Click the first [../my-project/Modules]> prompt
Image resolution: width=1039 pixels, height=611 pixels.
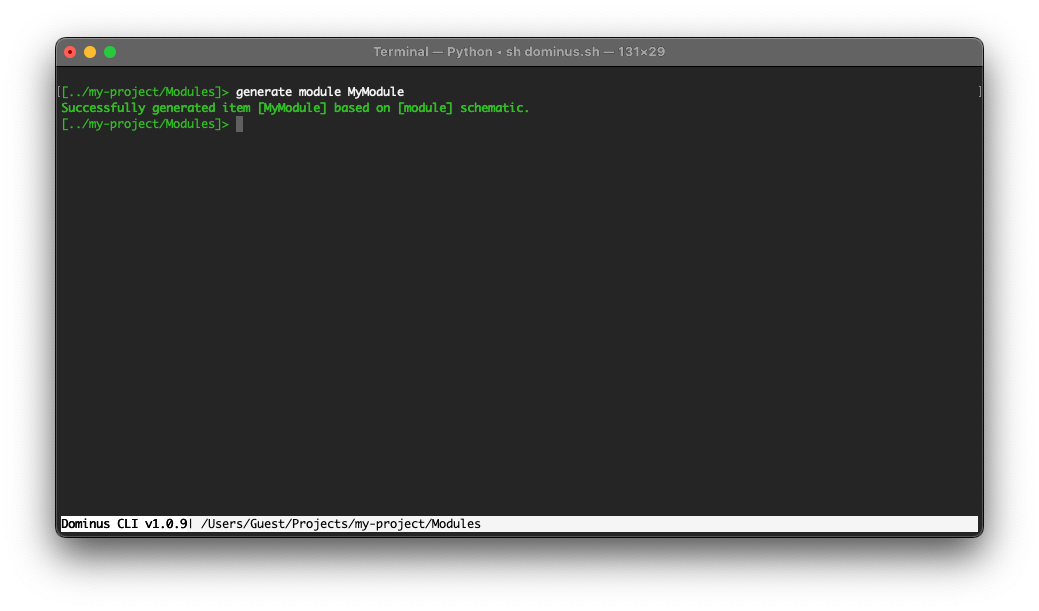click(x=146, y=92)
